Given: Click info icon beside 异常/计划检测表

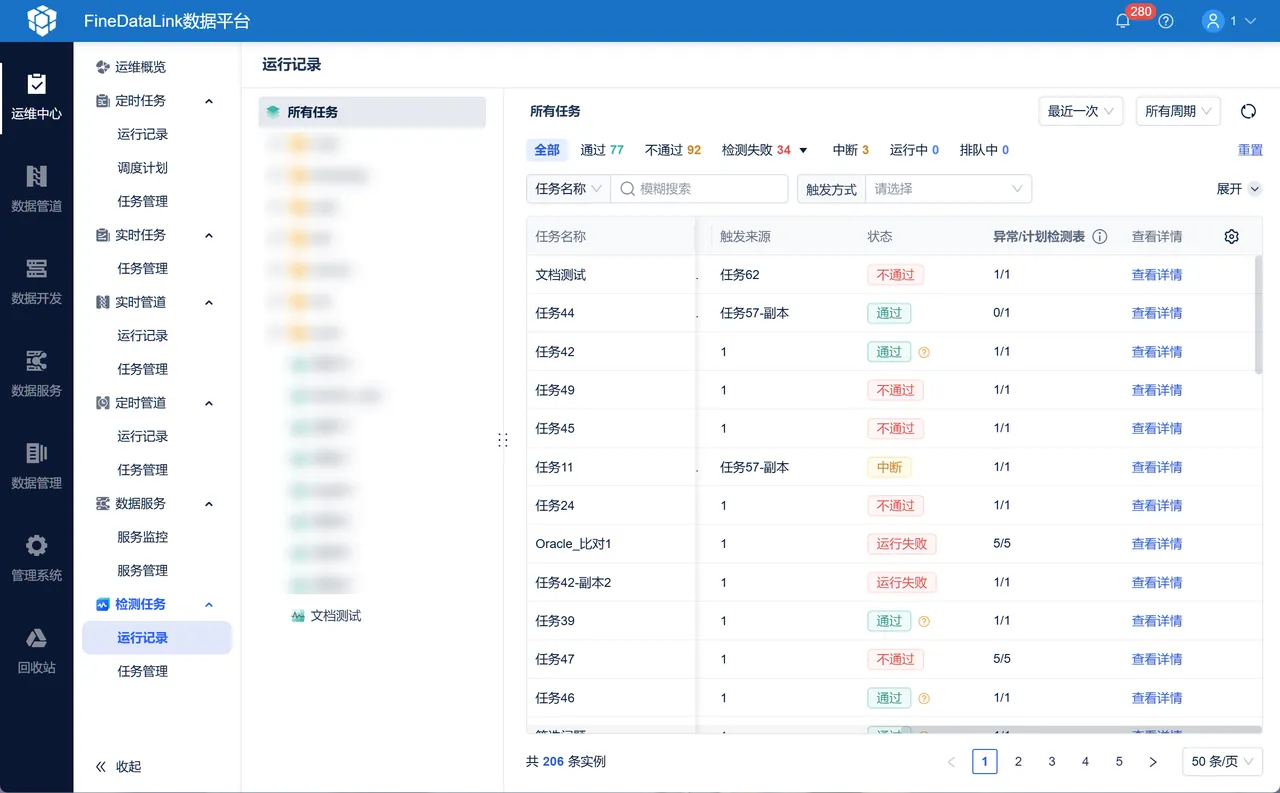Looking at the screenshot, I should (1100, 237).
